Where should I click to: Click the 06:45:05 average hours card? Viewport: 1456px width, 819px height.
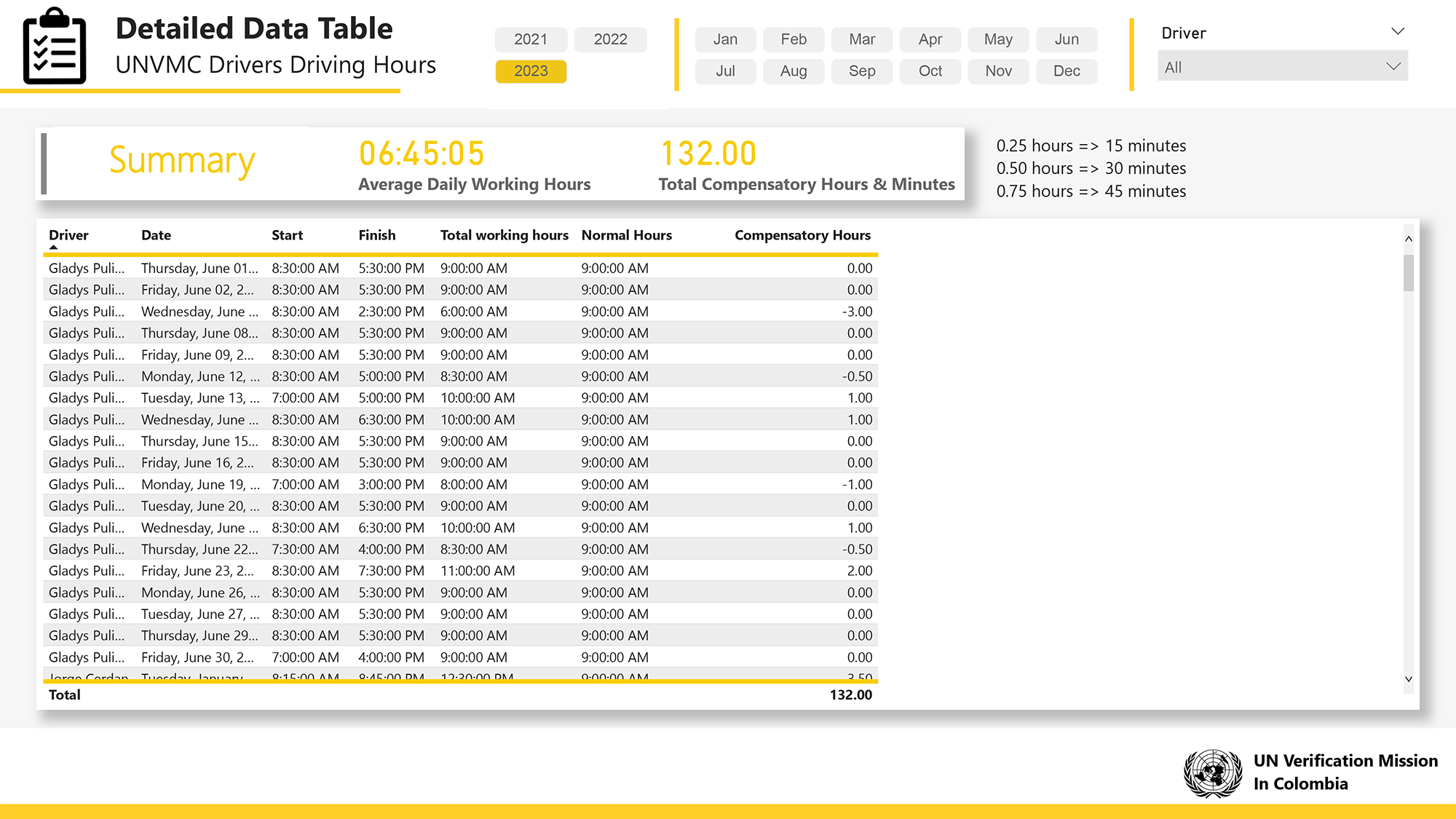[474, 165]
